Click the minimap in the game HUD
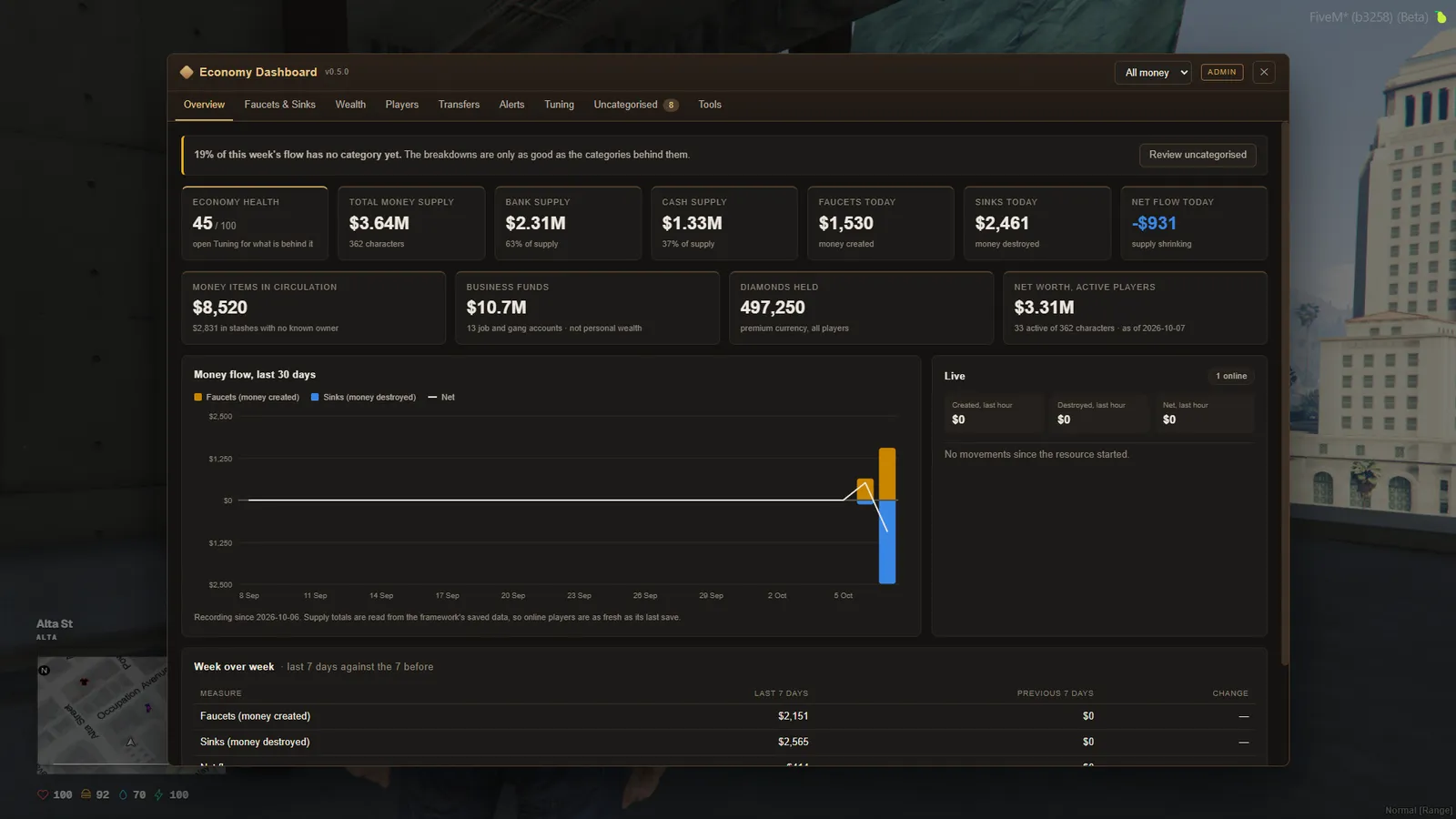The width and height of the screenshot is (1456, 819). pyautogui.click(x=102, y=714)
